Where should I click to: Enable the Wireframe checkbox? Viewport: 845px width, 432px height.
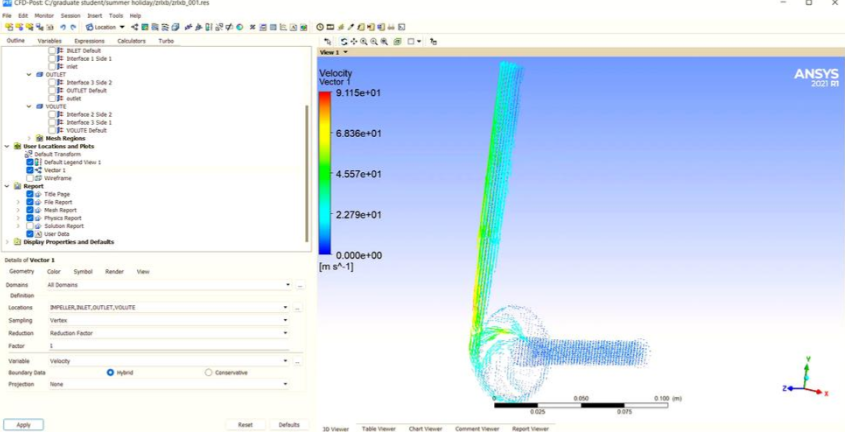pos(30,178)
